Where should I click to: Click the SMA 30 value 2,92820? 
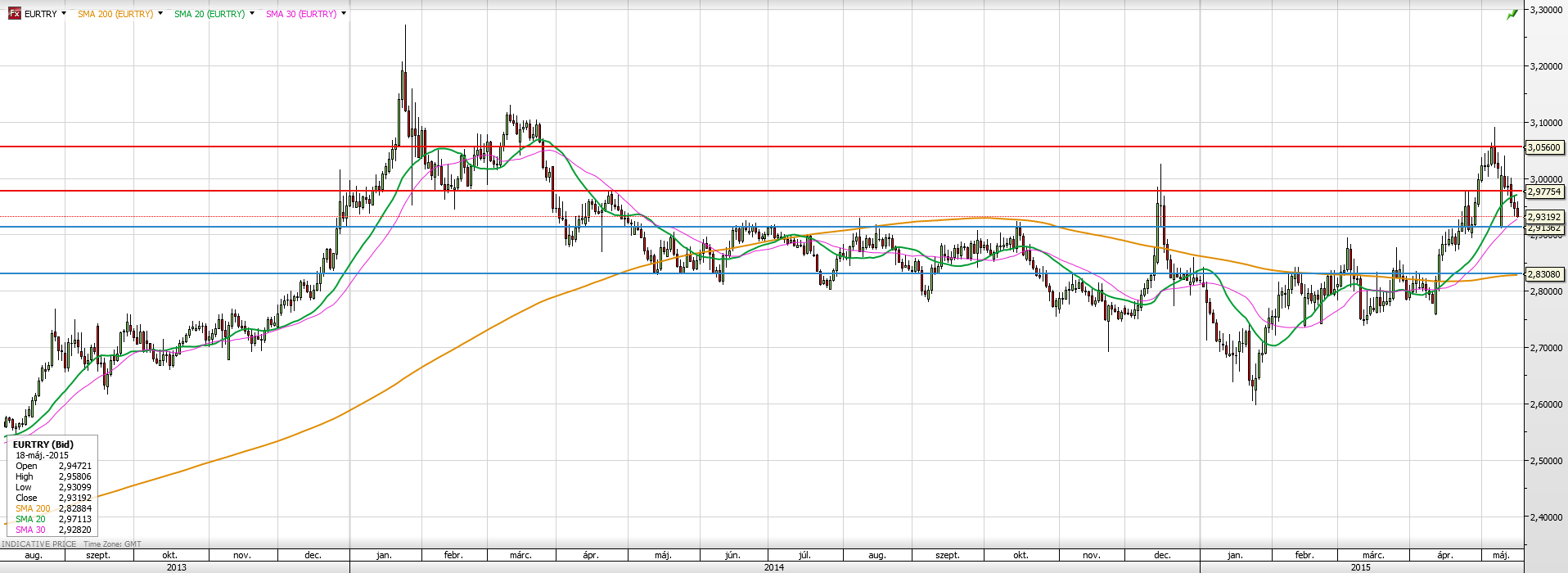tap(75, 530)
